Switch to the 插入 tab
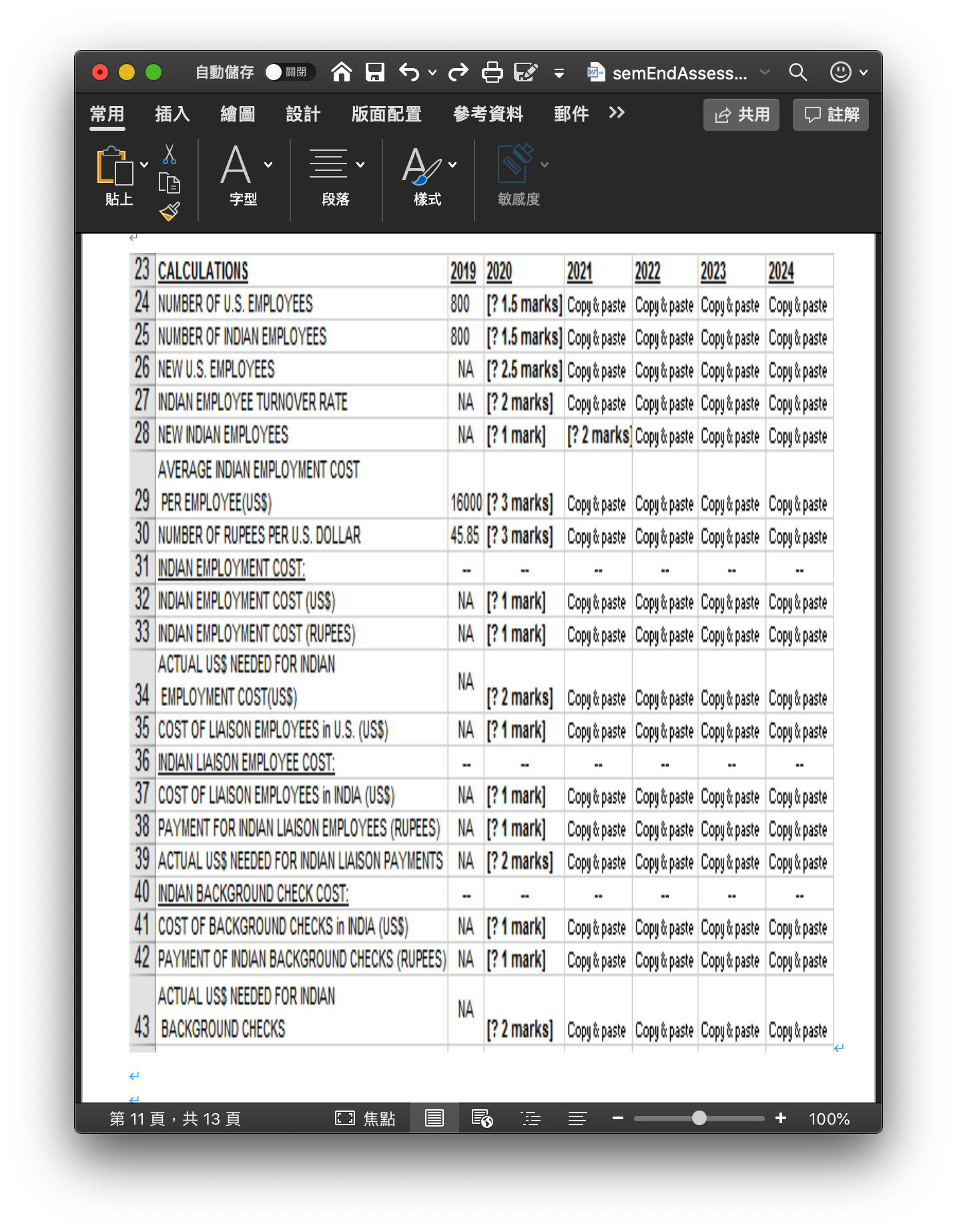The width and height of the screenshot is (957, 1232). click(x=172, y=115)
